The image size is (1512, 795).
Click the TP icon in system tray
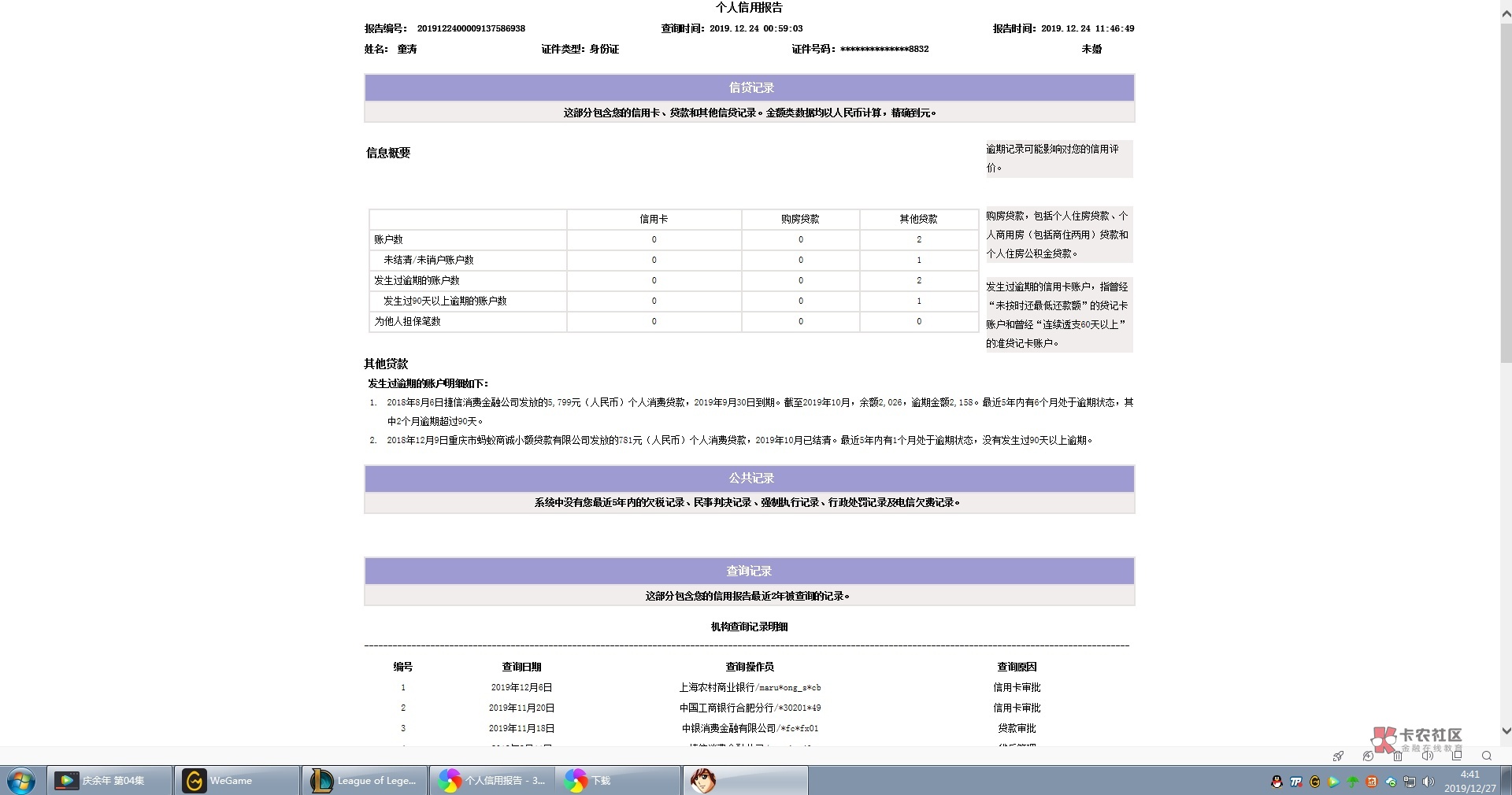(x=1295, y=782)
